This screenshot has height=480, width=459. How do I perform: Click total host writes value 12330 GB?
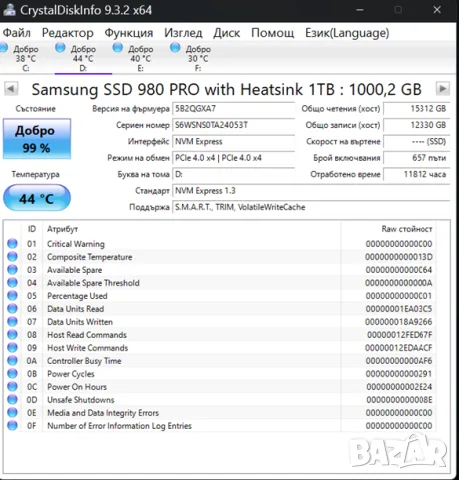click(x=417, y=125)
